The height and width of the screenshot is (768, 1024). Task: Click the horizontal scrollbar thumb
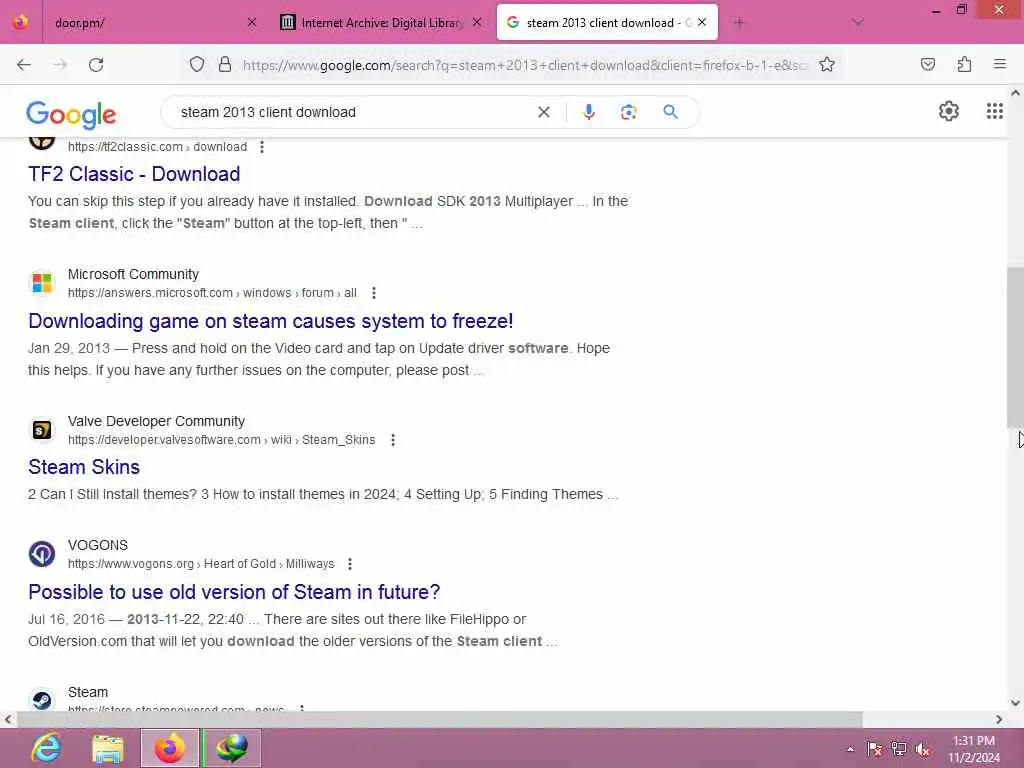click(440, 719)
